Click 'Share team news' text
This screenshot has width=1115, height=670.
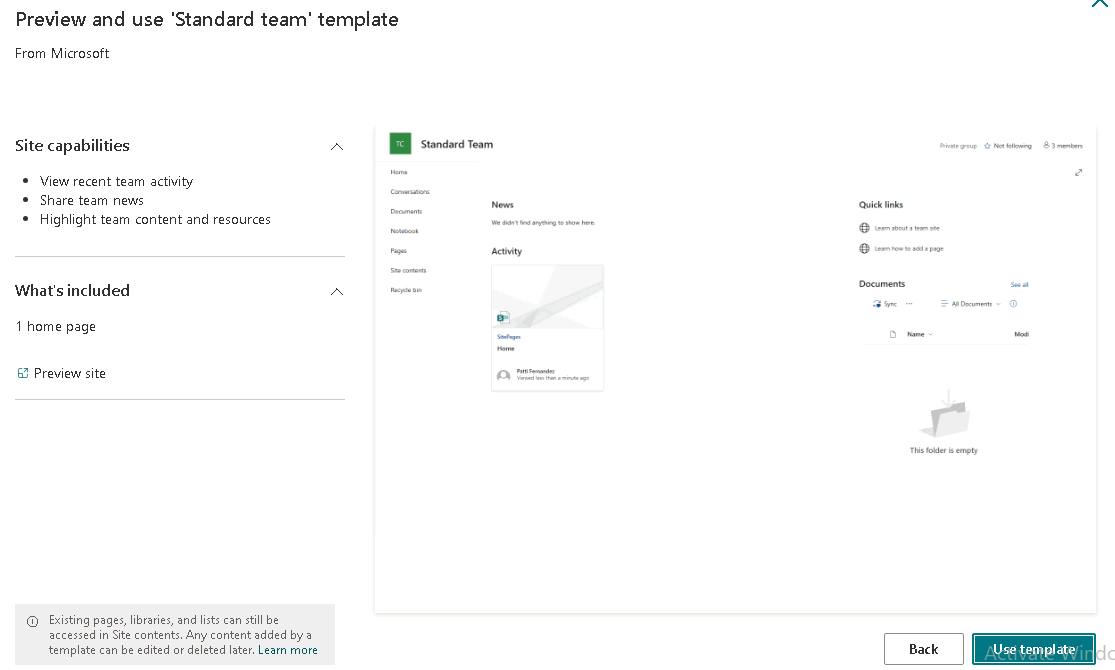pyautogui.click(x=92, y=201)
